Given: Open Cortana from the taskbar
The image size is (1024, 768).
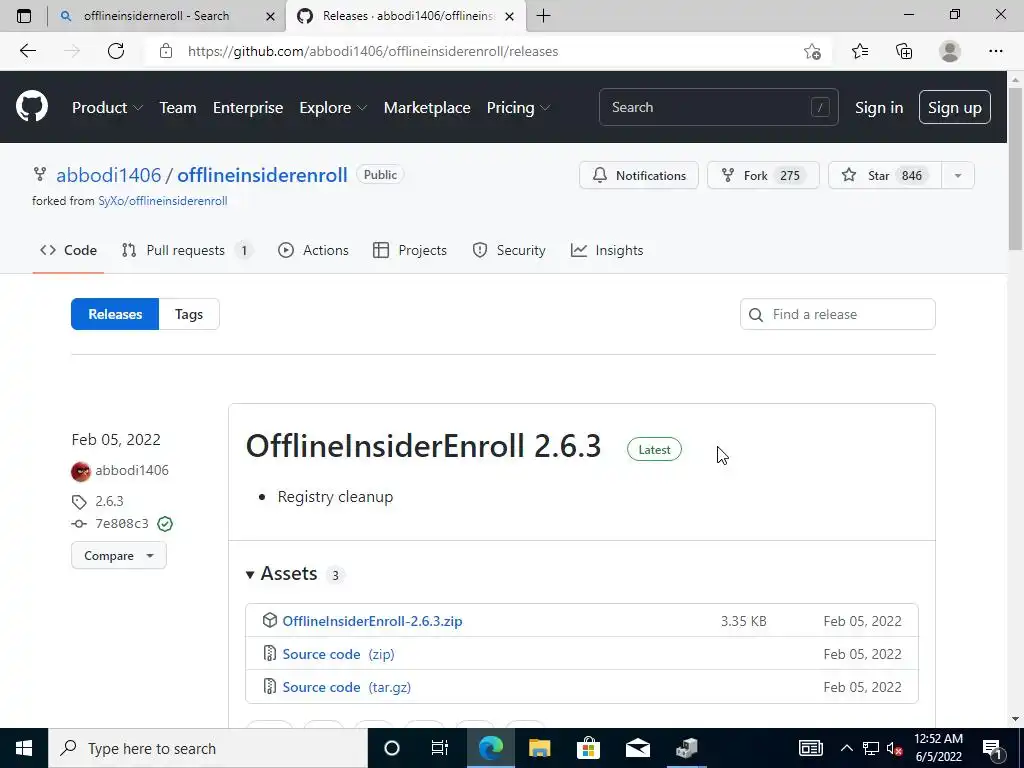Looking at the screenshot, I should point(391,748).
